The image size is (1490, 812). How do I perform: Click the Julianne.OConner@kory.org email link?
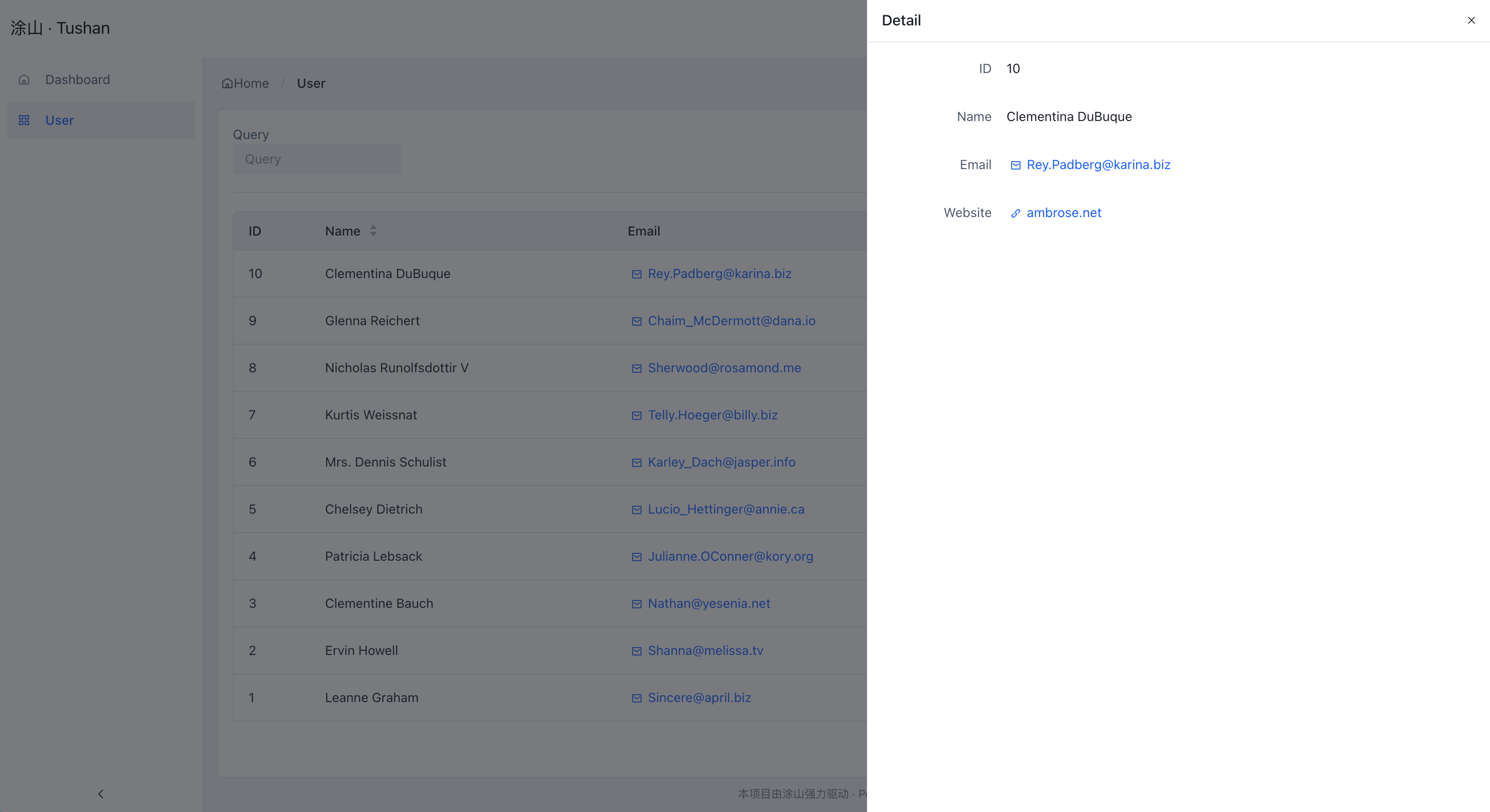[x=730, y=556]
